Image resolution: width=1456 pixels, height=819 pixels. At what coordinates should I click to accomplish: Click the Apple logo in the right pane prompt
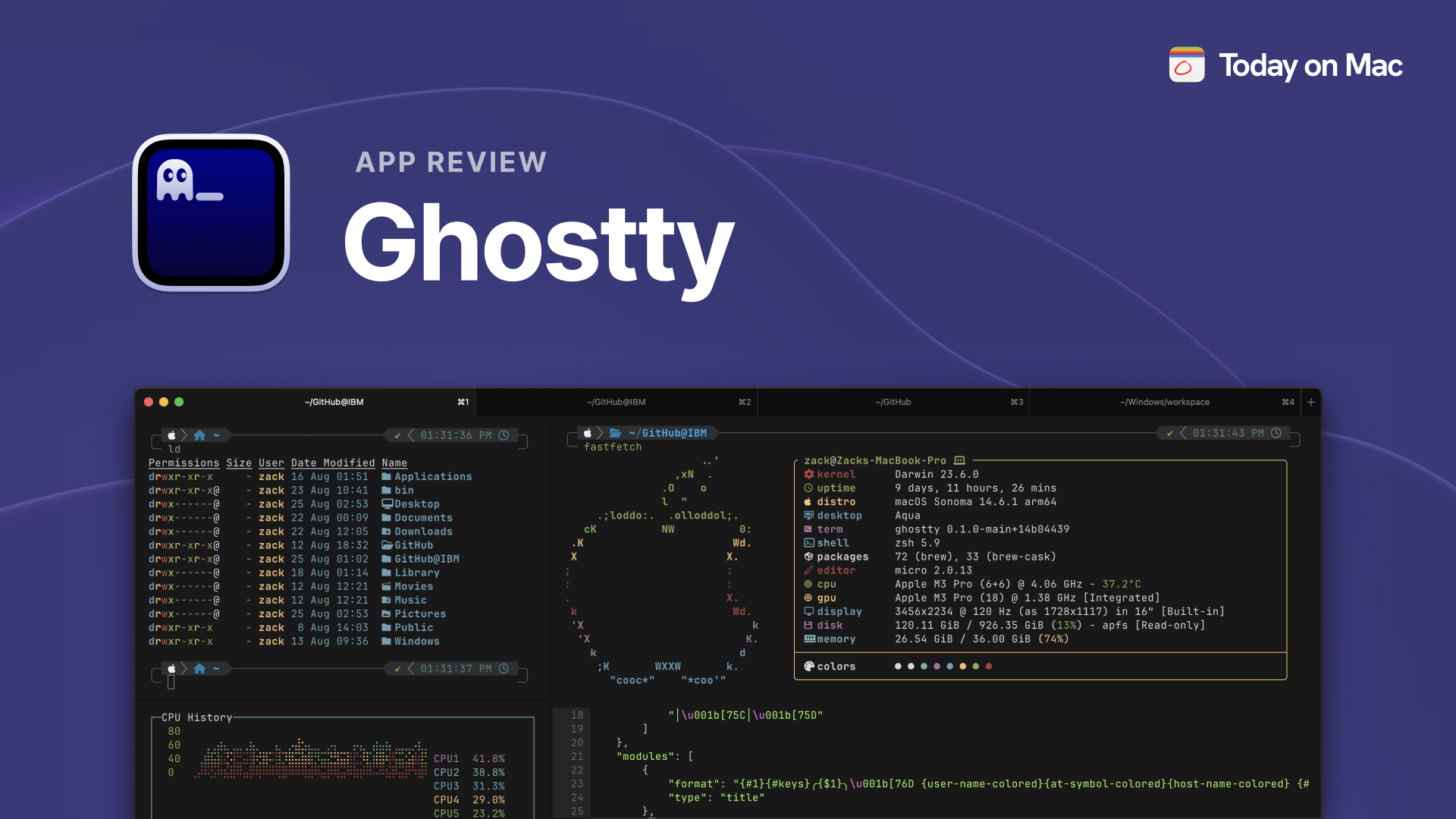586,432
